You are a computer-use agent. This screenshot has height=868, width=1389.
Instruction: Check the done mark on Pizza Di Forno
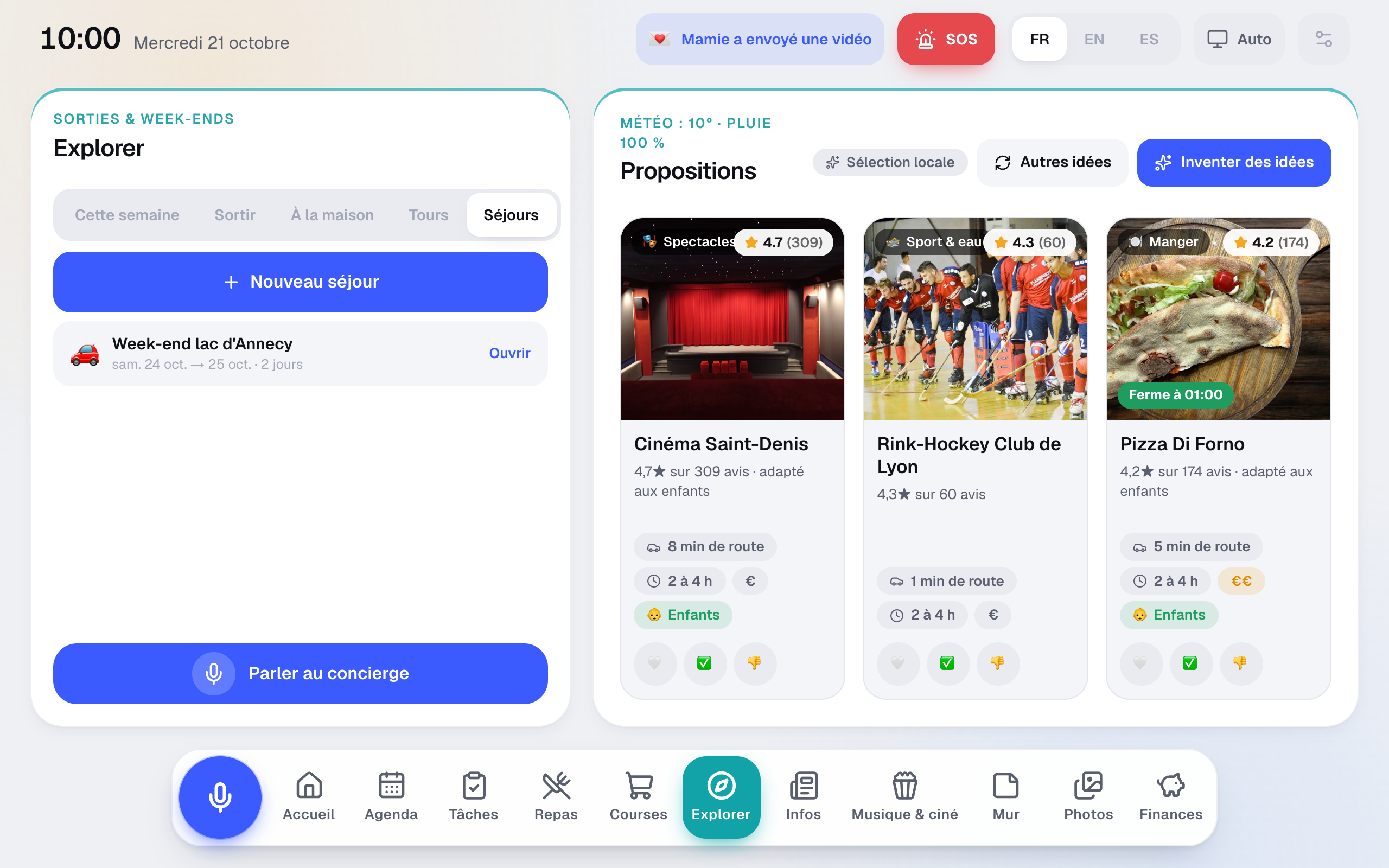(x=1190, y=663)
